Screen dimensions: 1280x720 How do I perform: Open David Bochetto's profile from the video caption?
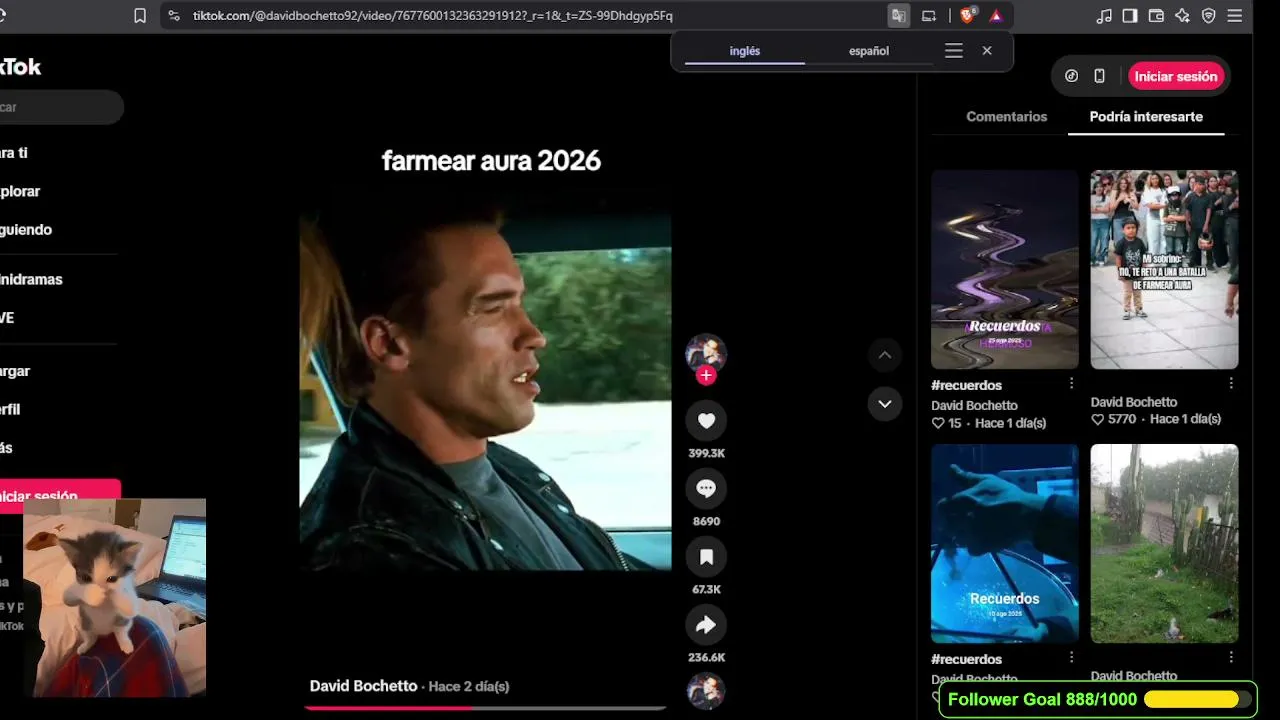tap(363, 686)
